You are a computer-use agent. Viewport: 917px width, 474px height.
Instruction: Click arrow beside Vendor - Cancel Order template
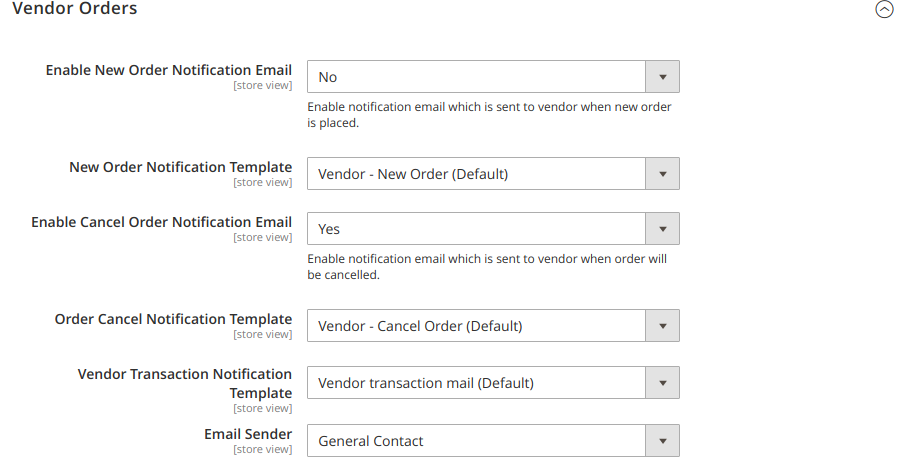661,326
